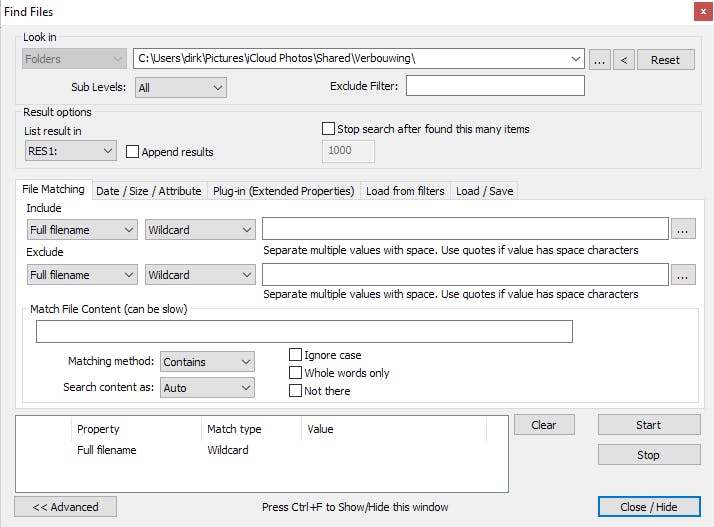
Task: Expand the Sub Levels dropdown
Action: pyautogui.click(x=180, y=88)
